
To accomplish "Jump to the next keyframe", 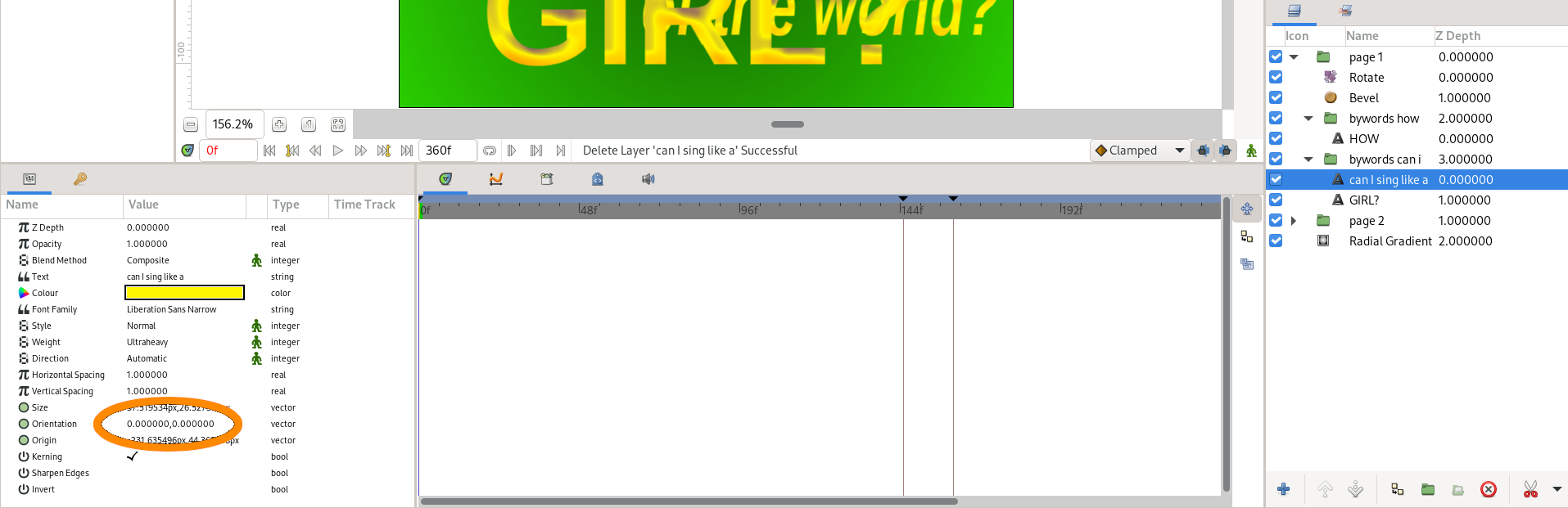I will tap(384, 151).
